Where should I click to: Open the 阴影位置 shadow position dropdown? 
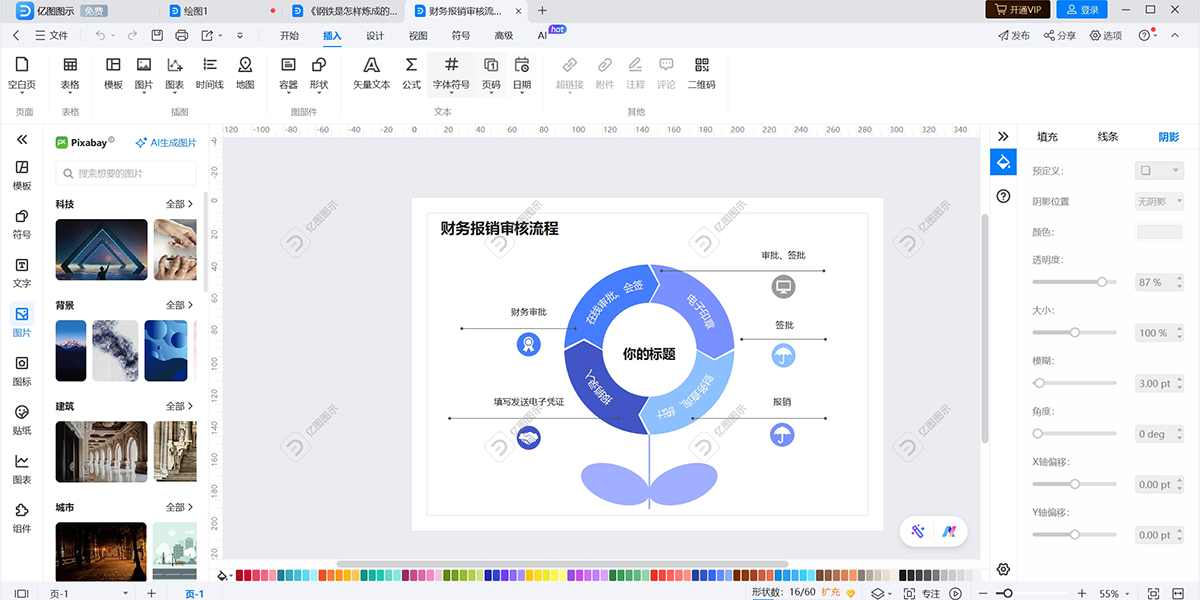point(1159,201)
